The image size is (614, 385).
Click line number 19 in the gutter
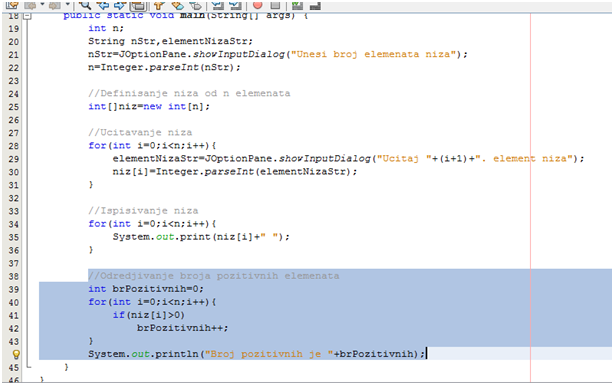click(13, 29)
